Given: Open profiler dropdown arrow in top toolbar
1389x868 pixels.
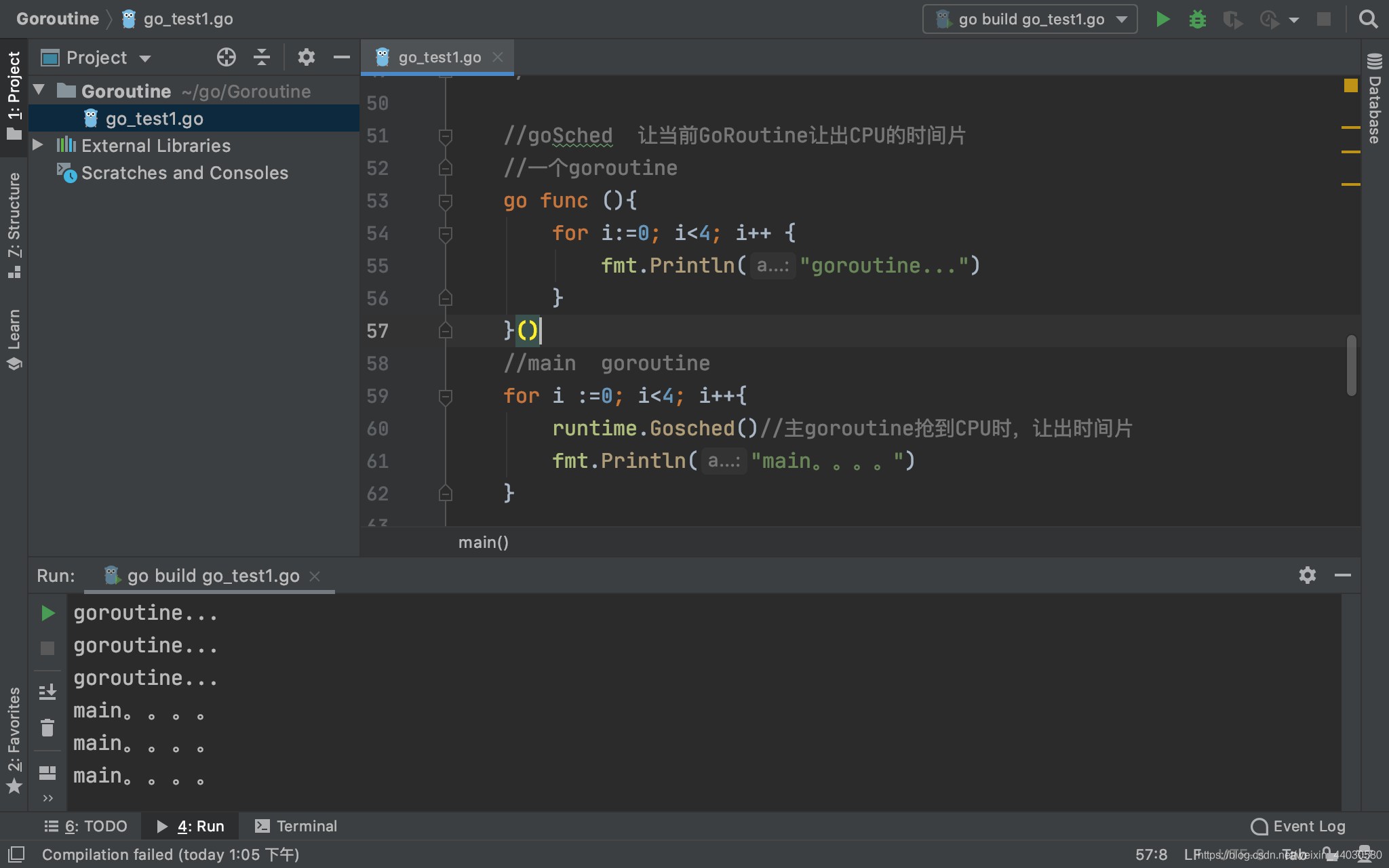Looking at the screenshot, I should click(1294, 20).
